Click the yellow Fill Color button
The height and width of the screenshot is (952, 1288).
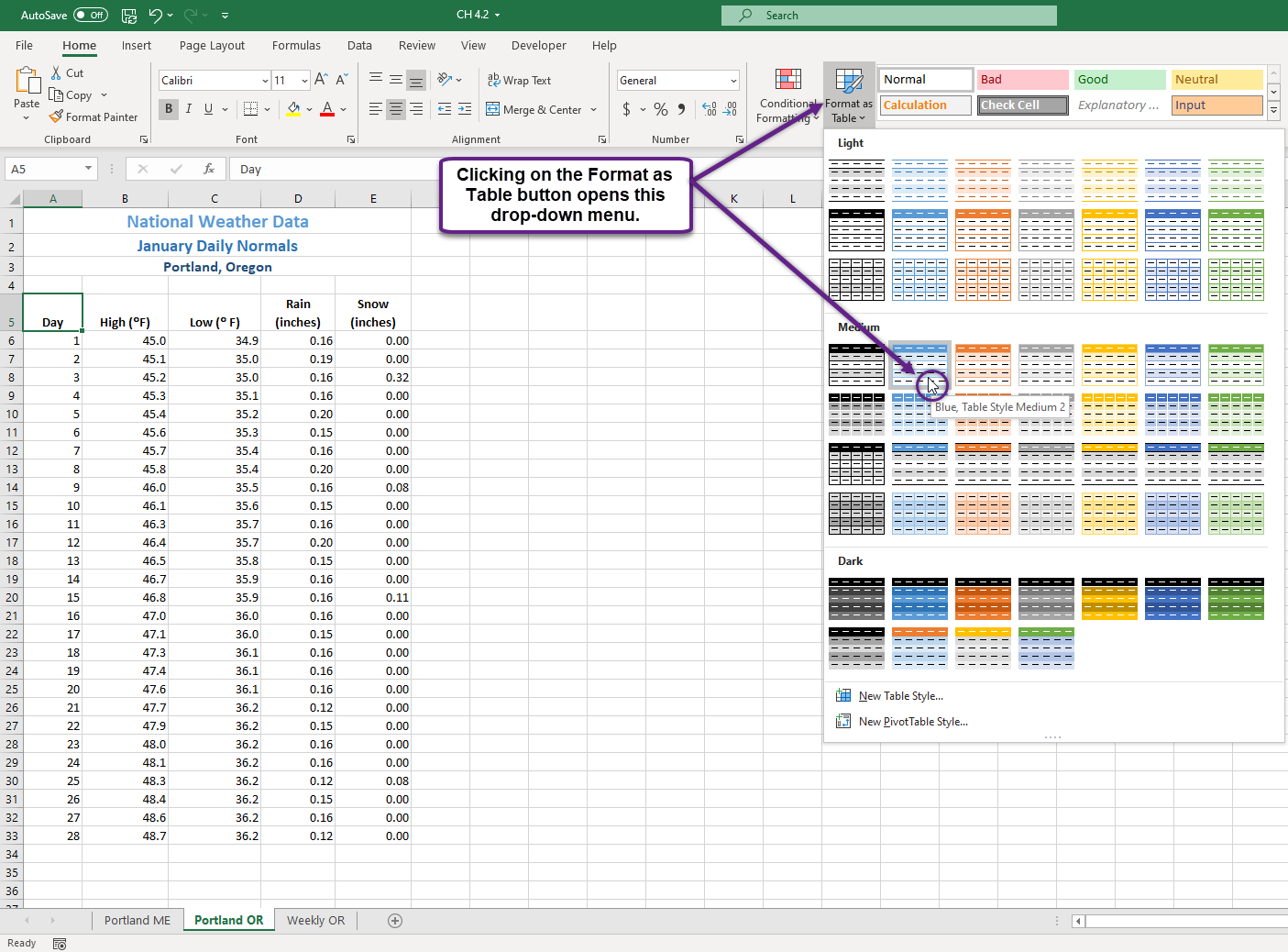click(293, 109)
